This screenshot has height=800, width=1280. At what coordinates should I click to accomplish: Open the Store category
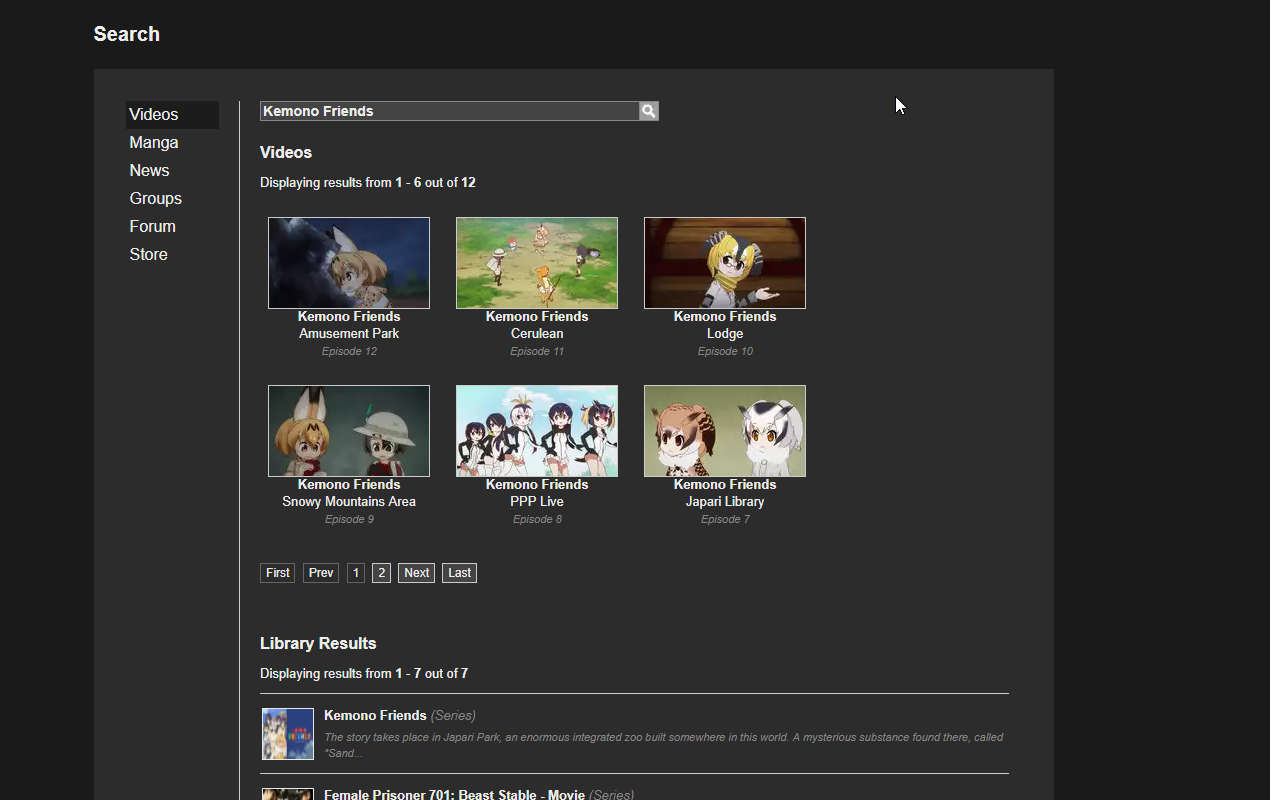point(148,255)
